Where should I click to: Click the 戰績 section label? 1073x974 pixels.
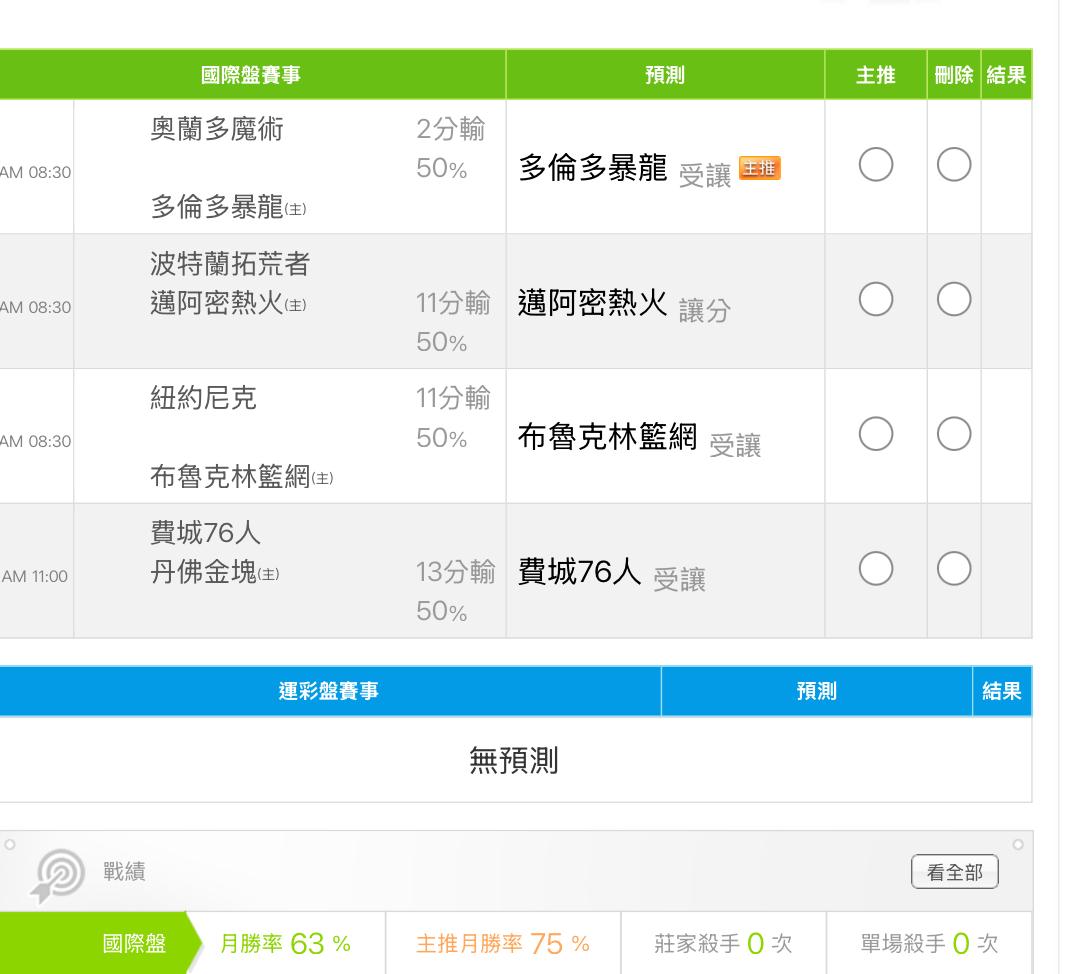pyautogui.click(x=124, y=872)
